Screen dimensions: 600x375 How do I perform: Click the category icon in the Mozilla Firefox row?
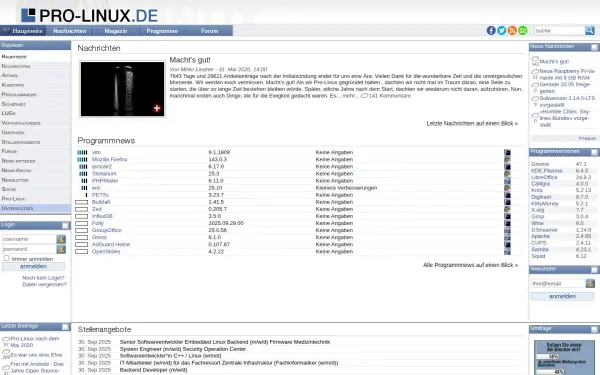[x=507, y=159]
